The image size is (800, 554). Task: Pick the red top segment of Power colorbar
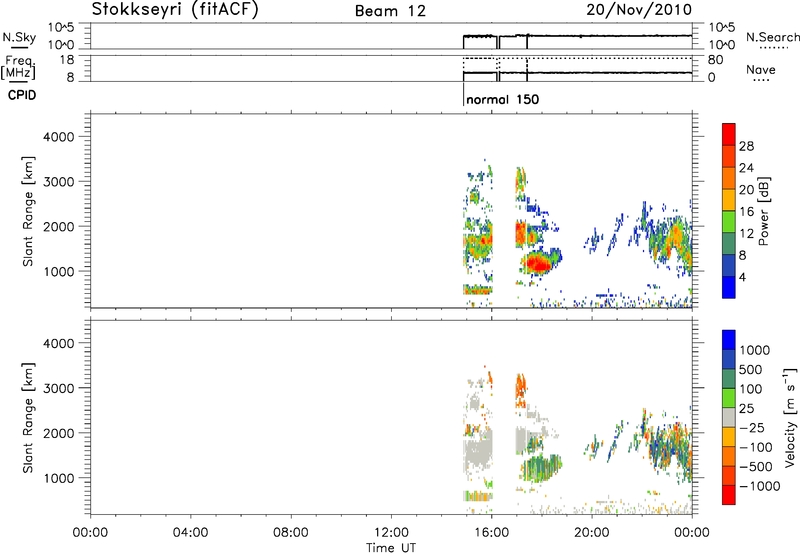pyautogui.click(x=729, y=134)
